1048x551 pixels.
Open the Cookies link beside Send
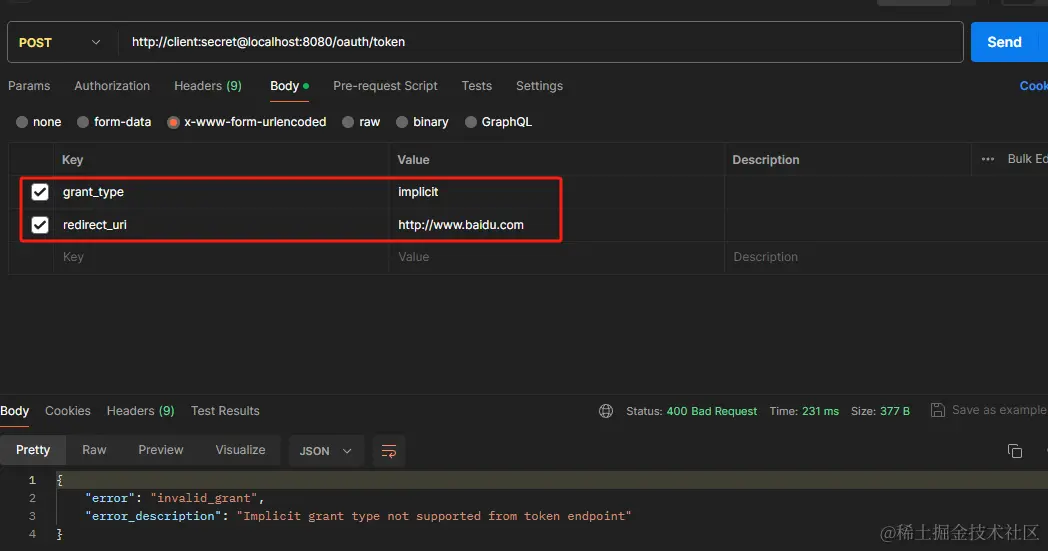(x=1033, y=86)
